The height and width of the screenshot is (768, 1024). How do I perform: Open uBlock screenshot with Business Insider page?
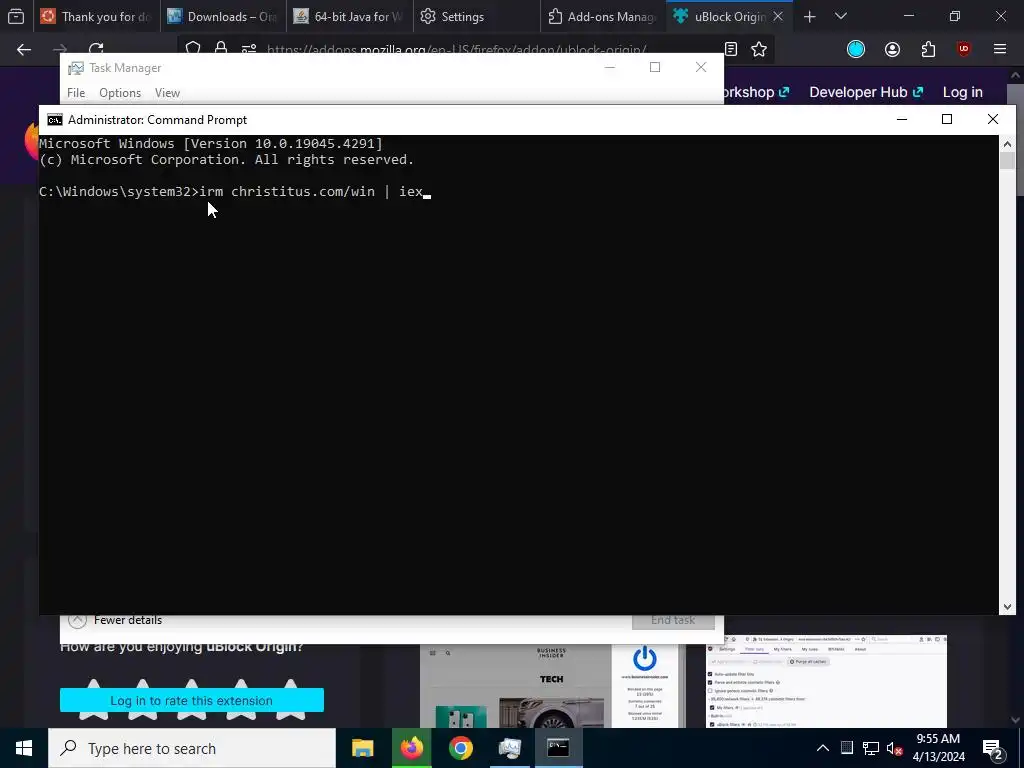tap(552, 686)
